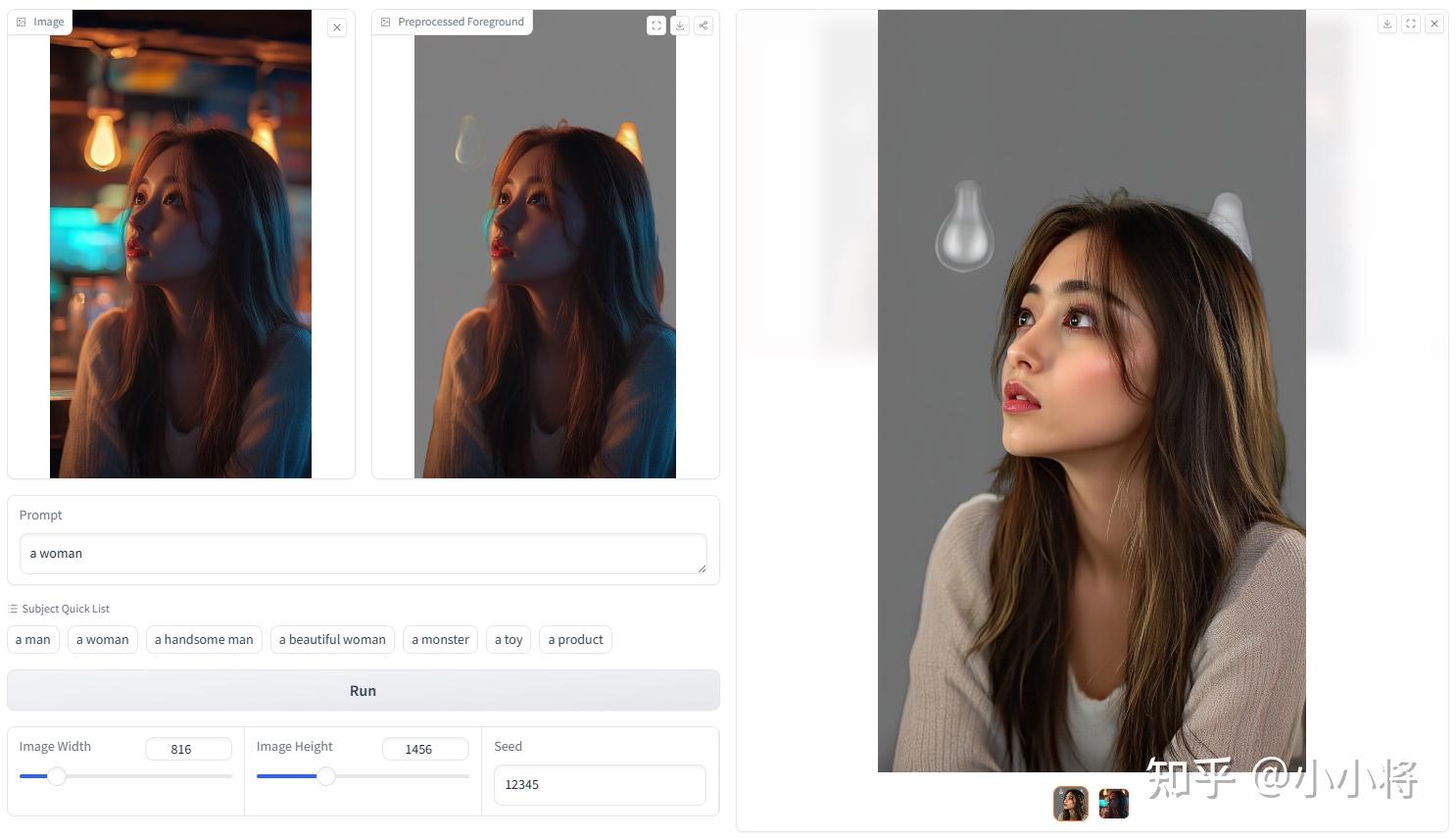The width and height of the screenshot is (1456, 838).
Task: Choose 'a man' quick subject
Action: 33,639
